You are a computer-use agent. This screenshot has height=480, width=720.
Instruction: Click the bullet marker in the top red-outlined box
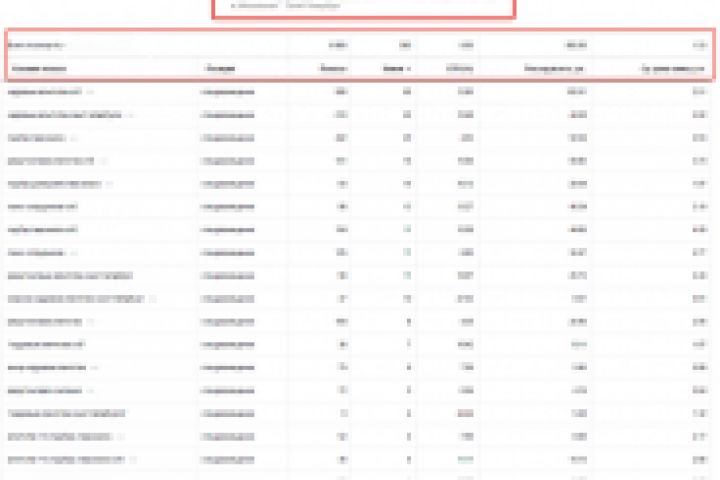point(233,6)
